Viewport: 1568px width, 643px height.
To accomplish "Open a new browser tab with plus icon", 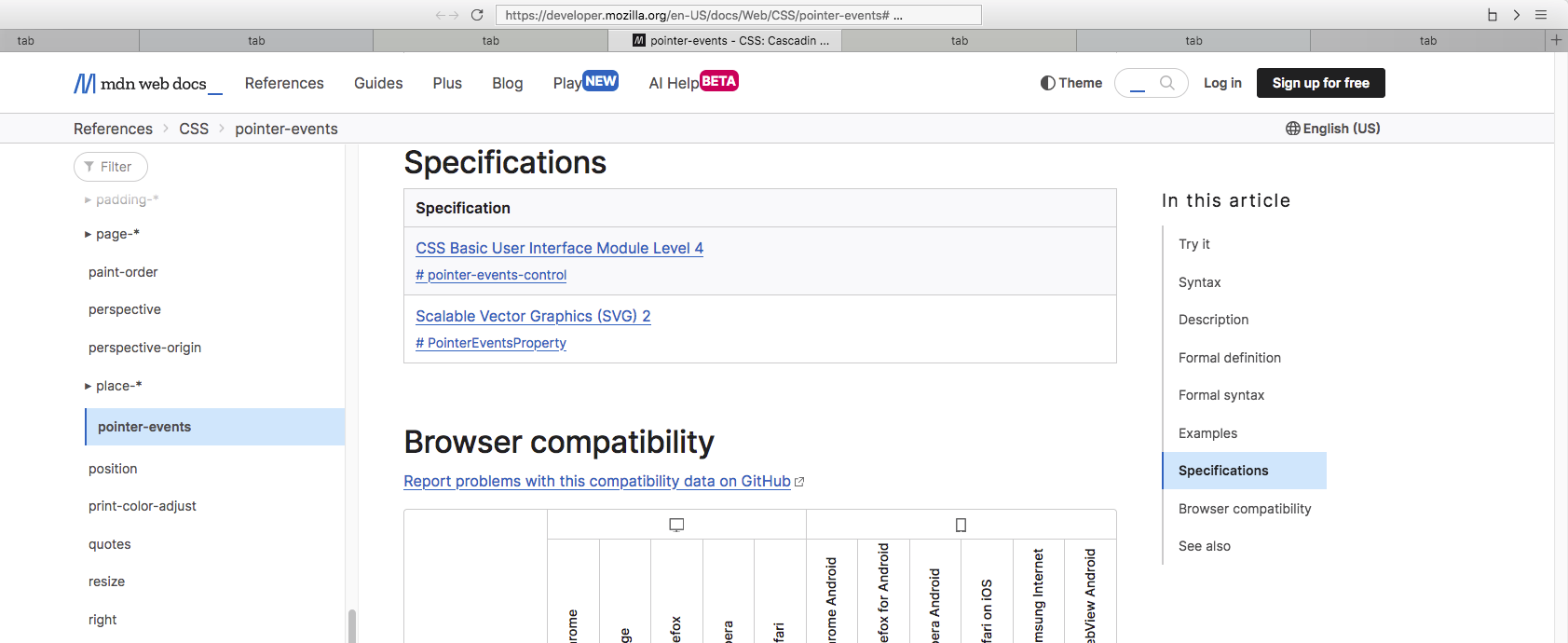I will point(1556,40).
